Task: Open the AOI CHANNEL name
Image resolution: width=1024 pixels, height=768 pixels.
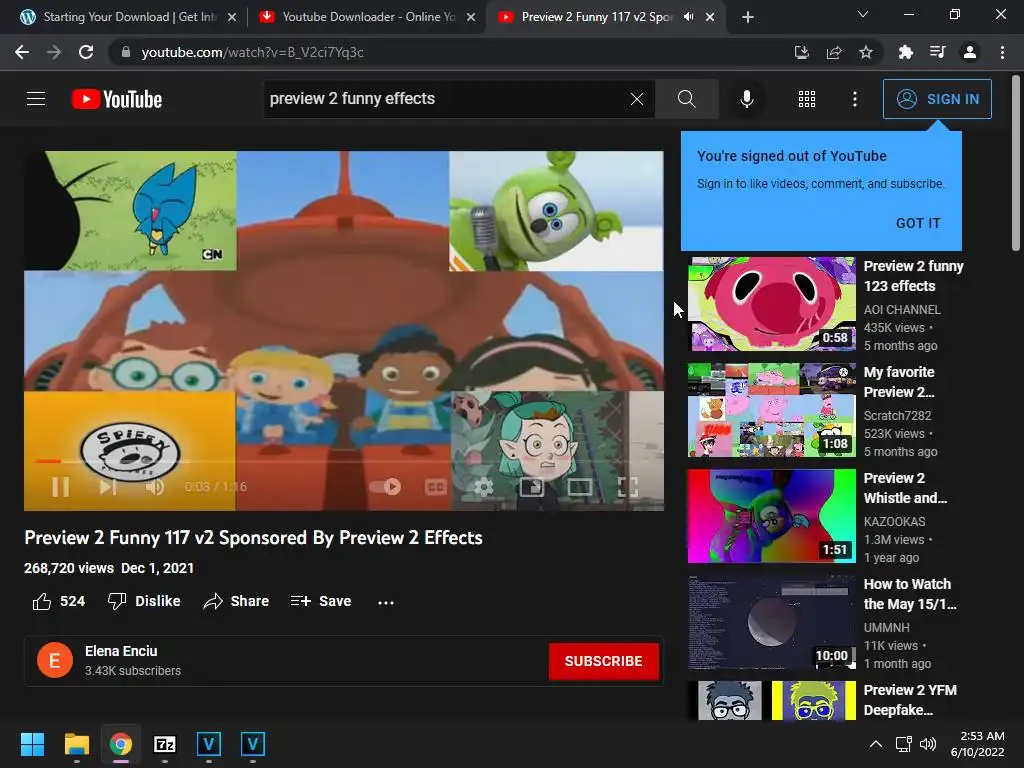Action: pyautogui.click(x=902, y=310)
